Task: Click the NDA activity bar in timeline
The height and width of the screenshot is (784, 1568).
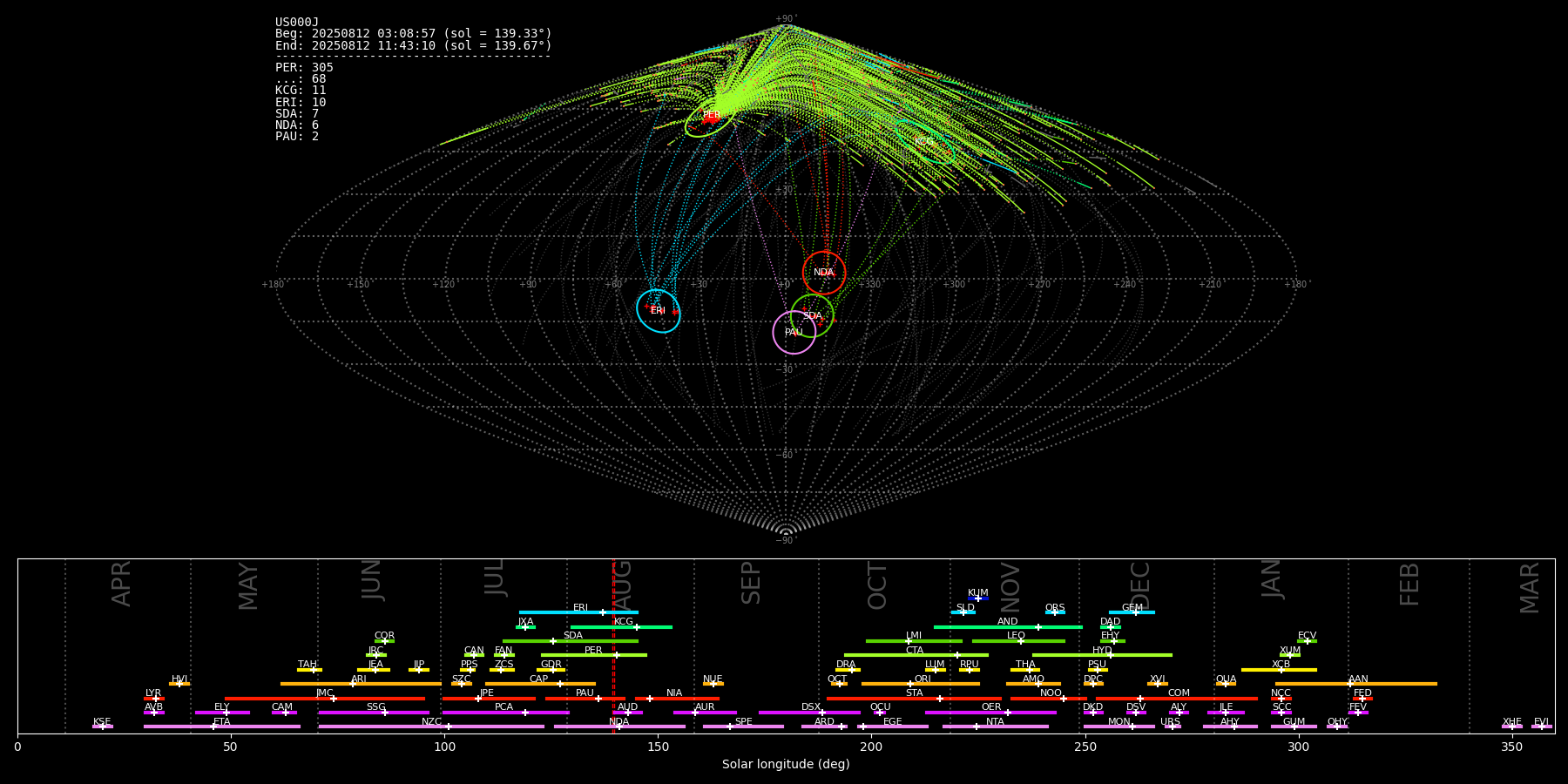Action: (619, 727)
